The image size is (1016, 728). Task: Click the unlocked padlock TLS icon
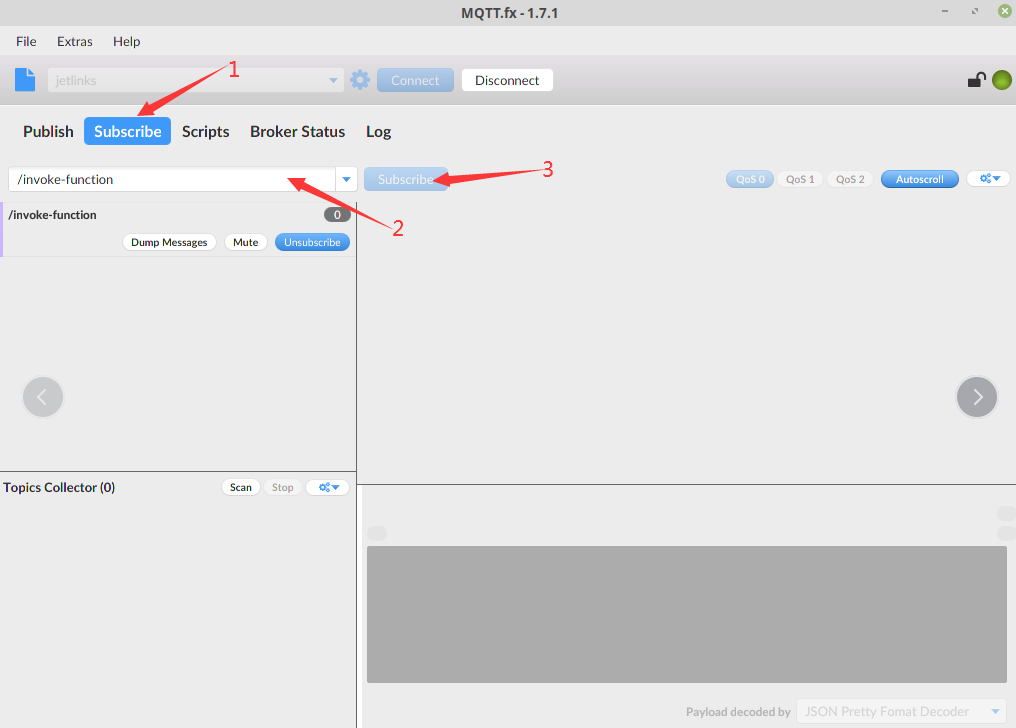click(x=976, y=80)
